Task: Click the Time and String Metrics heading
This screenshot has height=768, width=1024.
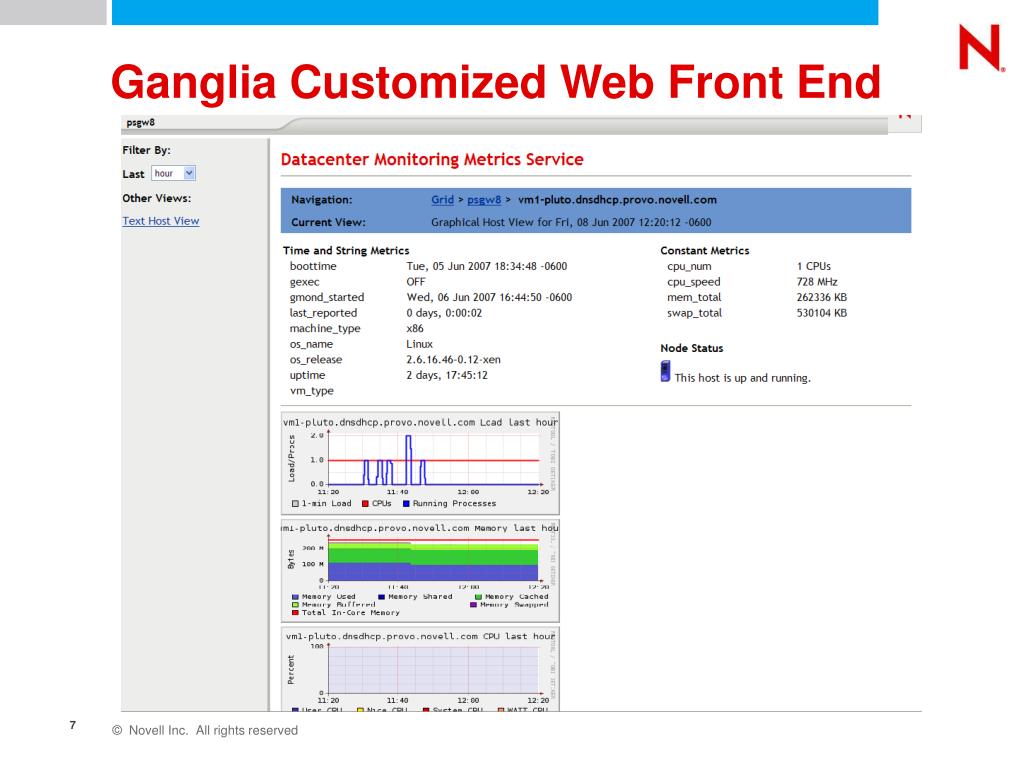Action: pos(346,251)
